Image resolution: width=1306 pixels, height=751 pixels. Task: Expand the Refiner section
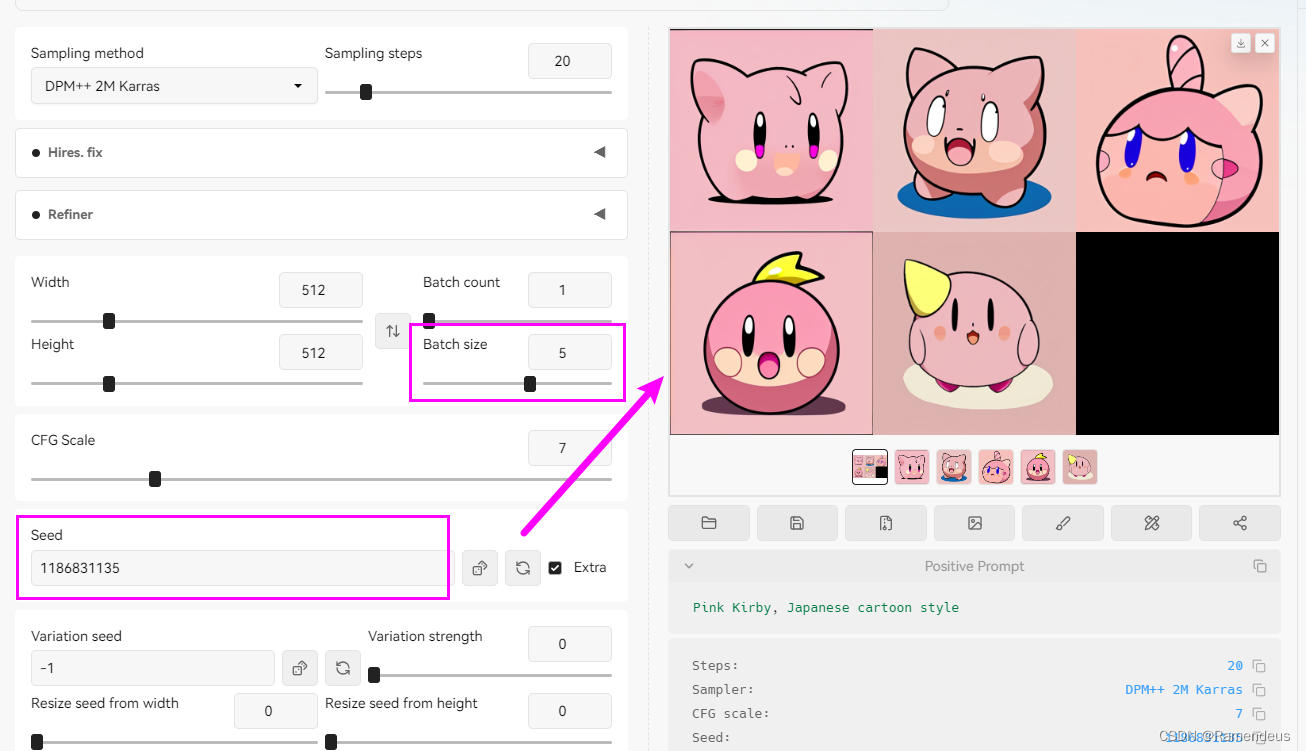[x=321, y=215]
